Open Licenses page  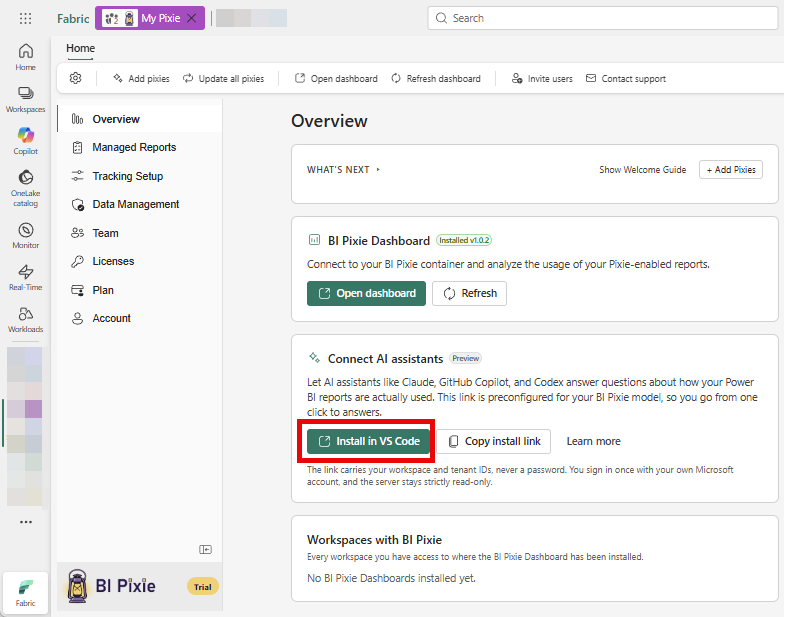pos(140,261)
